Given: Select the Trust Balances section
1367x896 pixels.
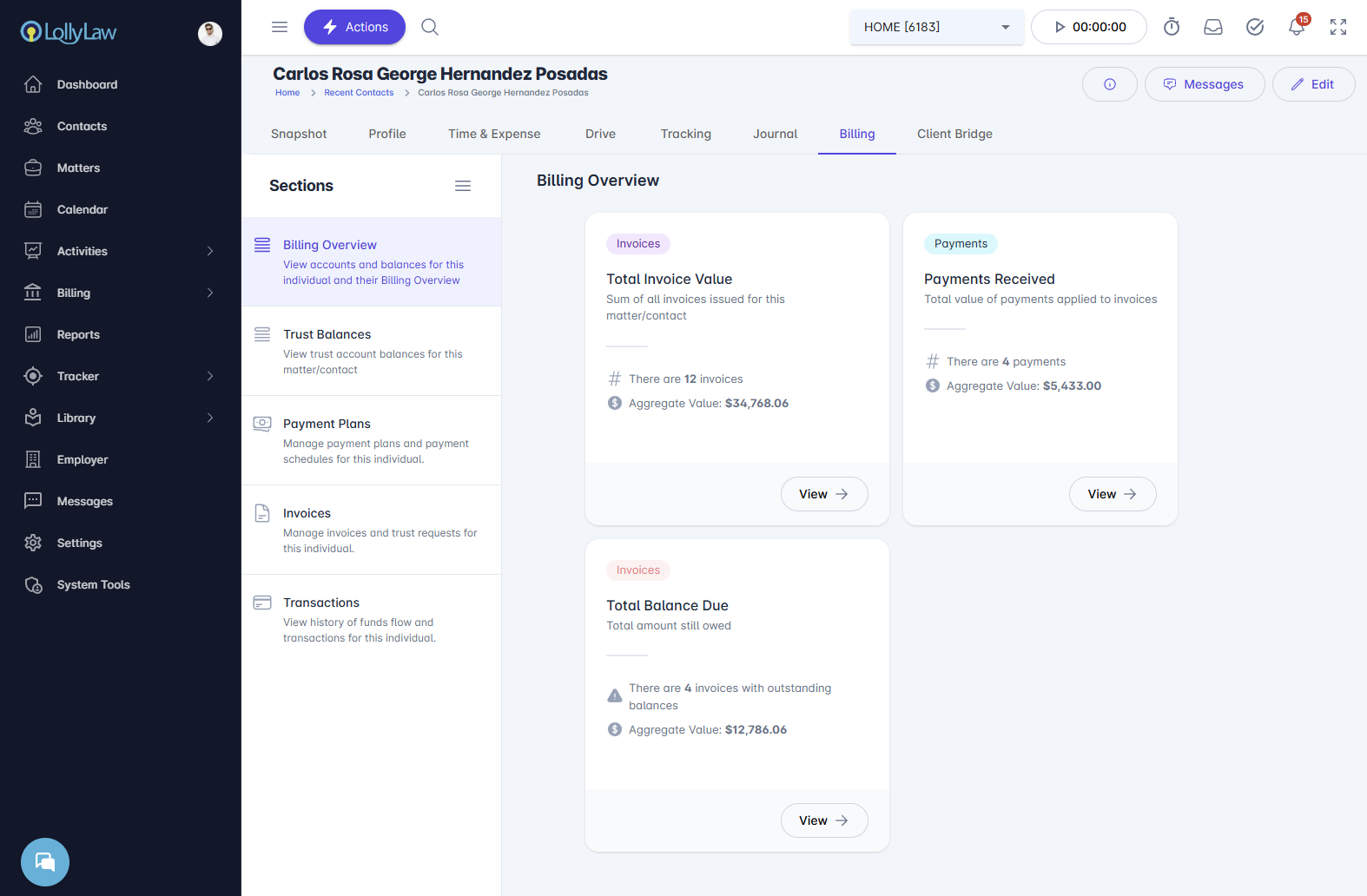Looking at the screenshot, I should (372, 351).
